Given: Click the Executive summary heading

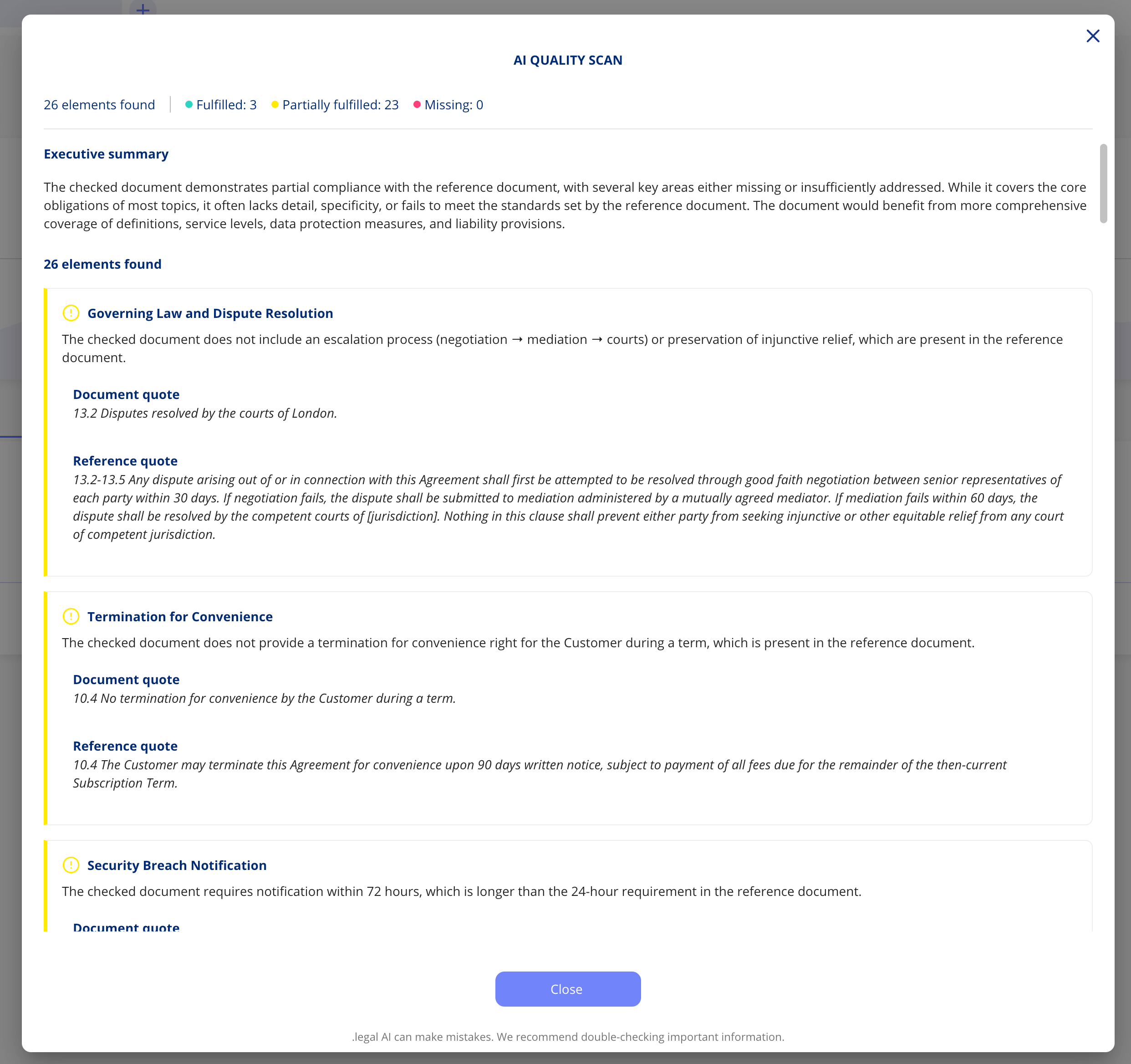Looking at the screenshot, I should coord(106,154).
